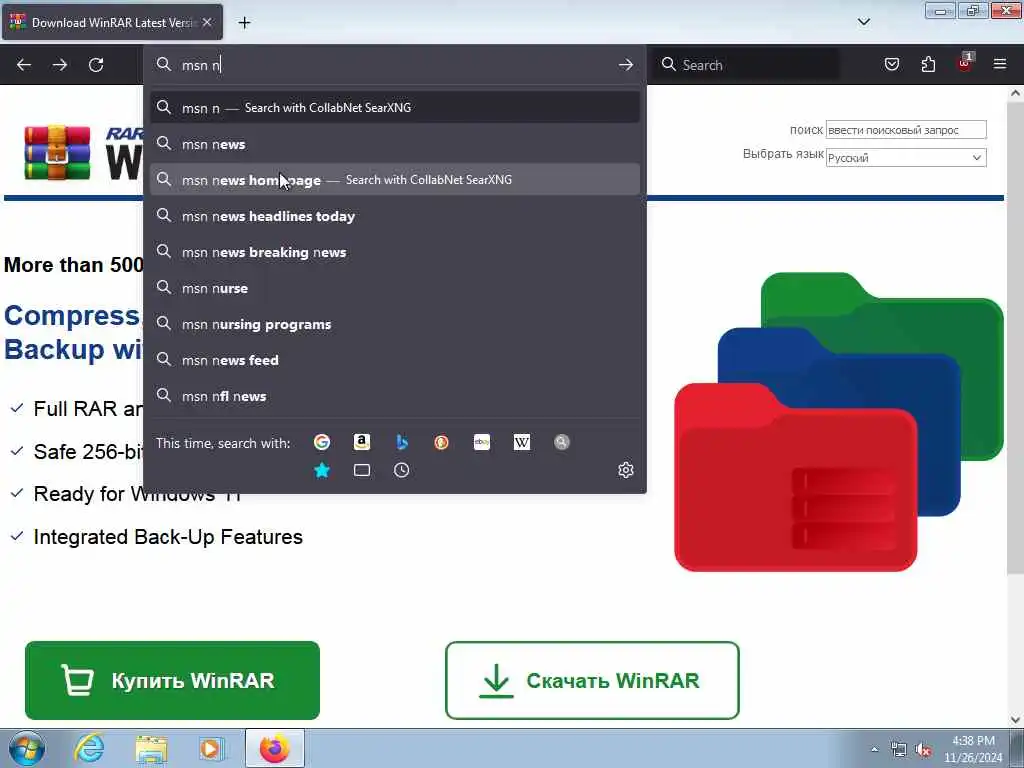Click the 'Integrated Back-Up Features' text
The width and height of the screenshot is (1024, 768).
coord(168,537)
